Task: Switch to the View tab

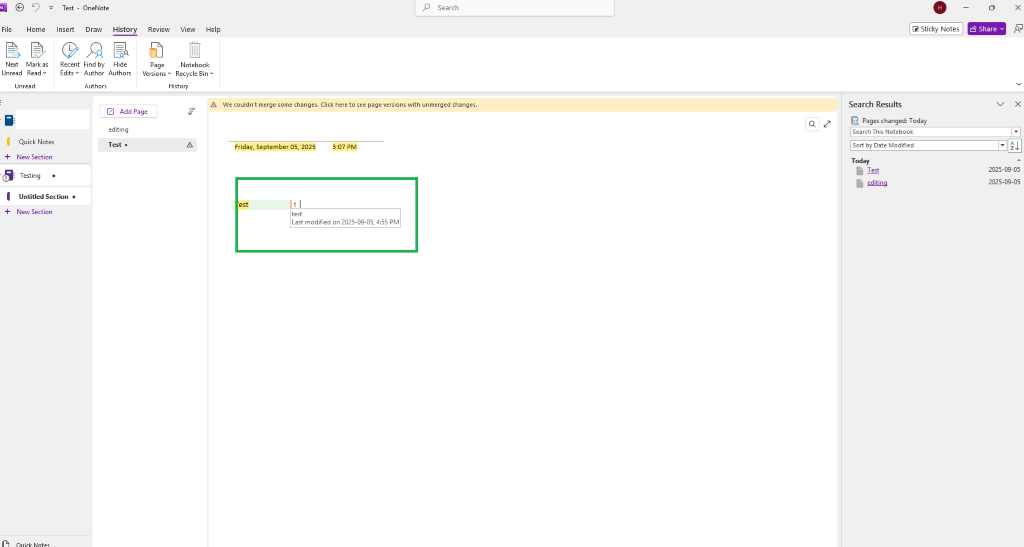Action: (x=187, y=29)
